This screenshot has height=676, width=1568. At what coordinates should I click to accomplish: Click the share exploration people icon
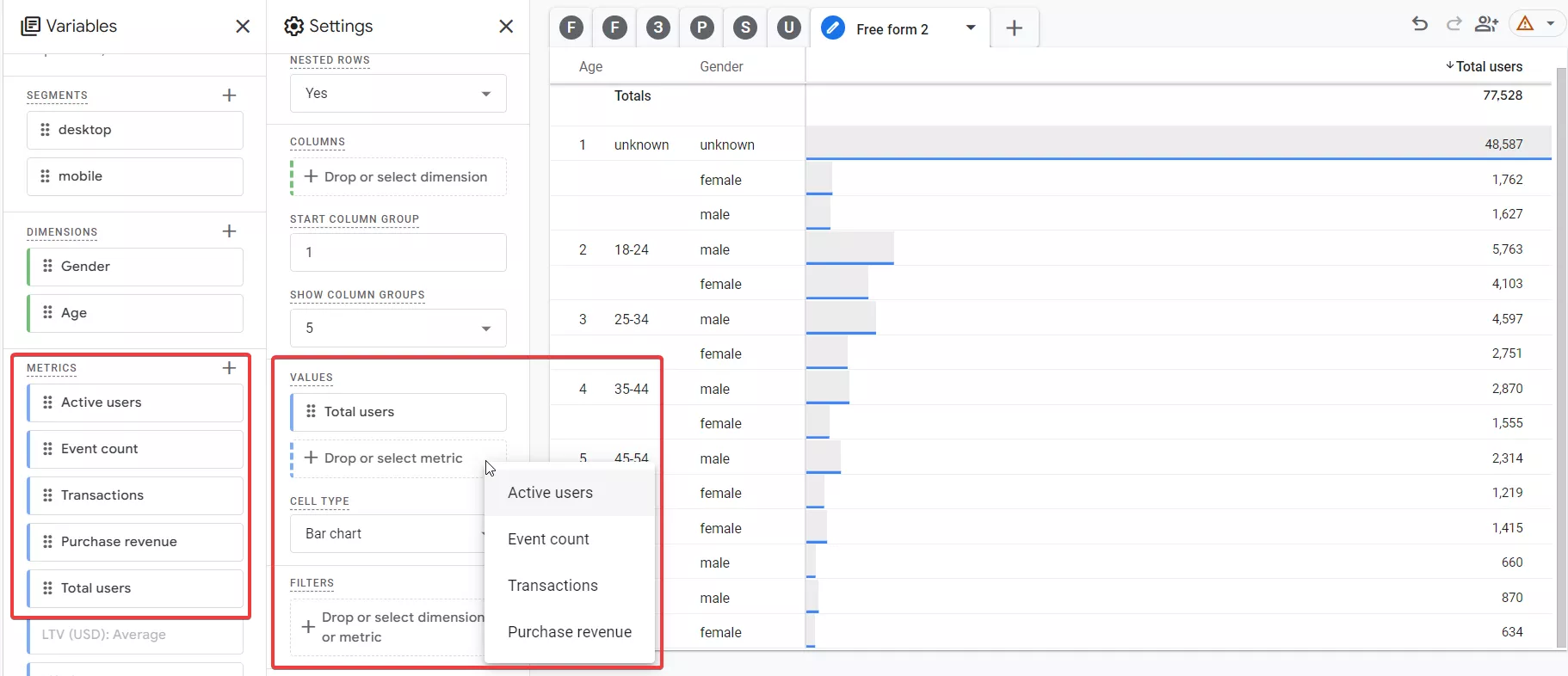[x=1487, y=24]
